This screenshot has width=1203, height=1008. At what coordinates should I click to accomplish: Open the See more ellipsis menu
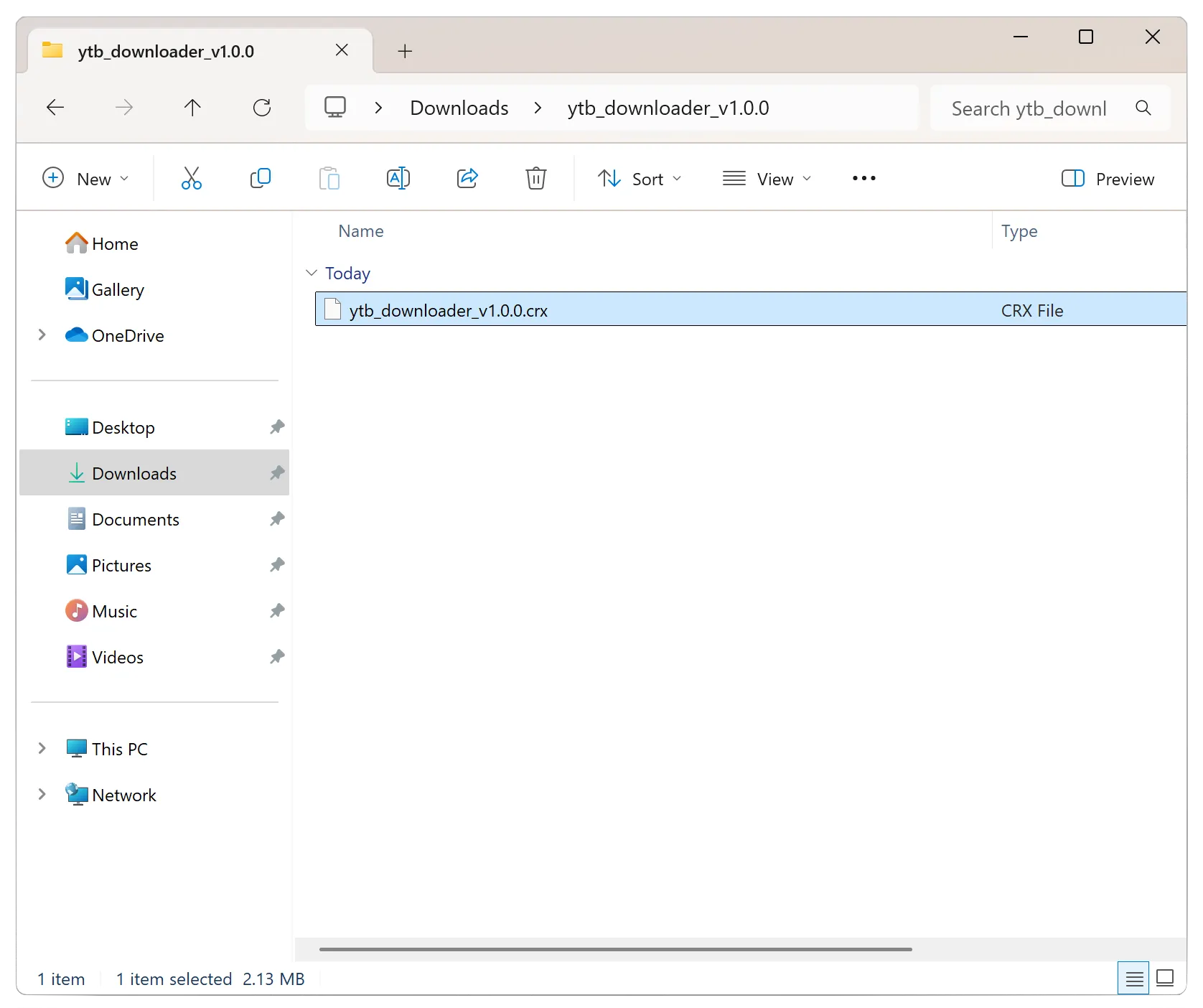click(x=864, y=178)
